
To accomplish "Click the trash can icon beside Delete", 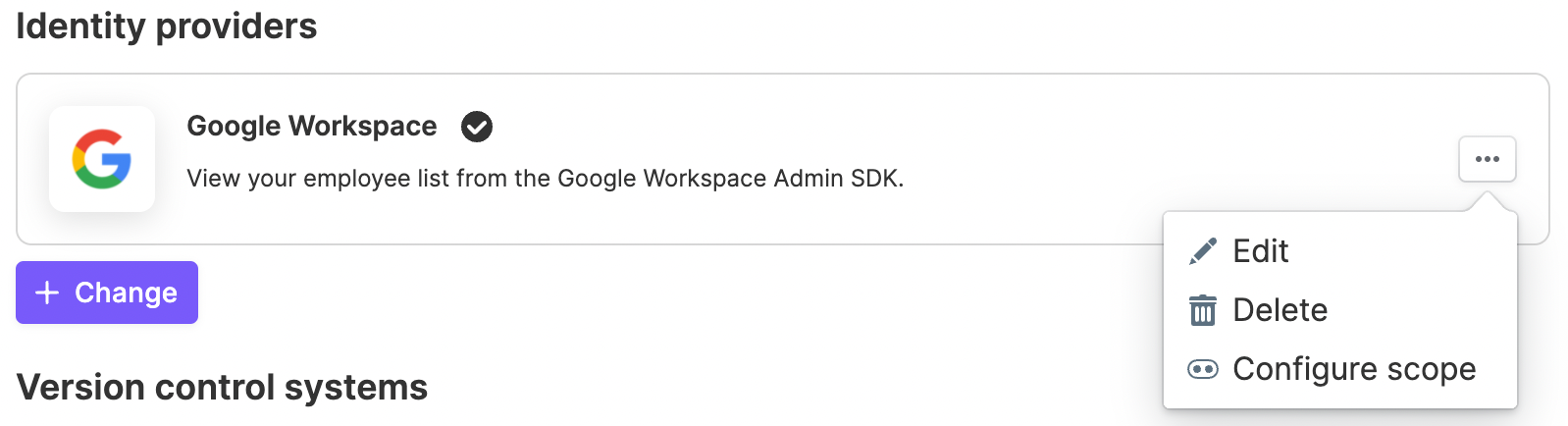I will click(1203, 310).
